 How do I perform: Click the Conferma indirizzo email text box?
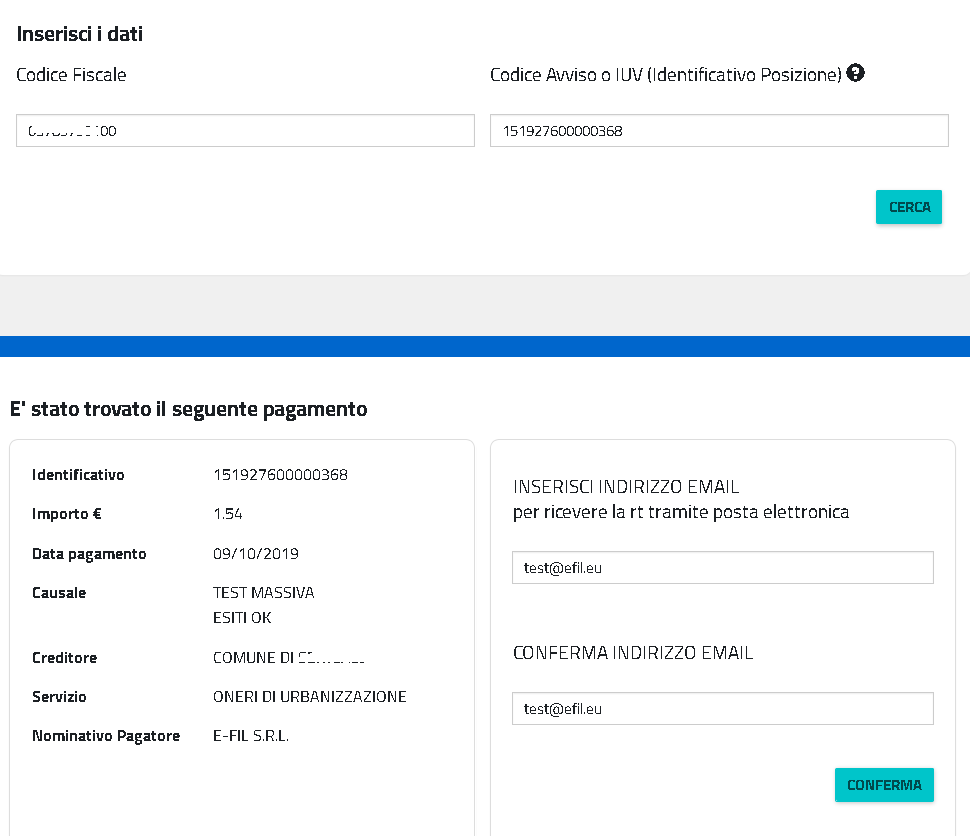point(722,708)
